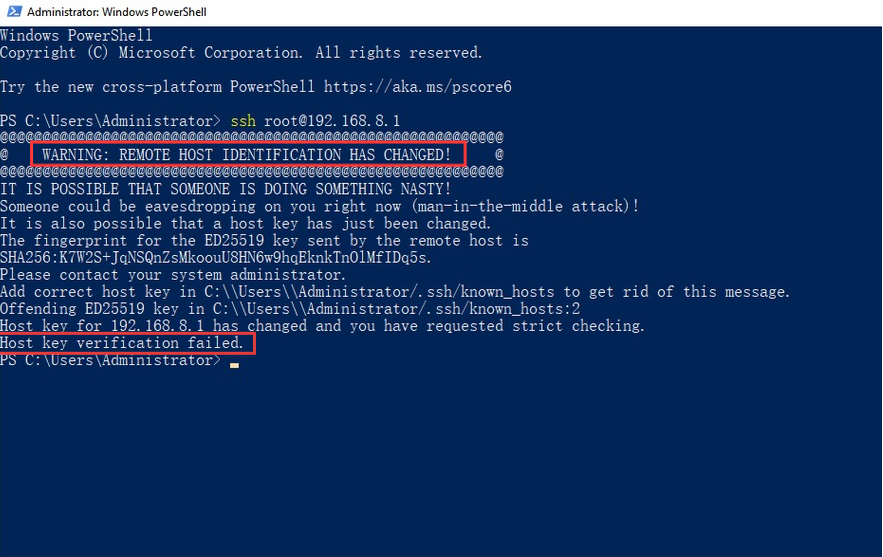Click the SHA256 fingerprint line
The height and width of the screenshot is (557, 883).
coord(216,258)
